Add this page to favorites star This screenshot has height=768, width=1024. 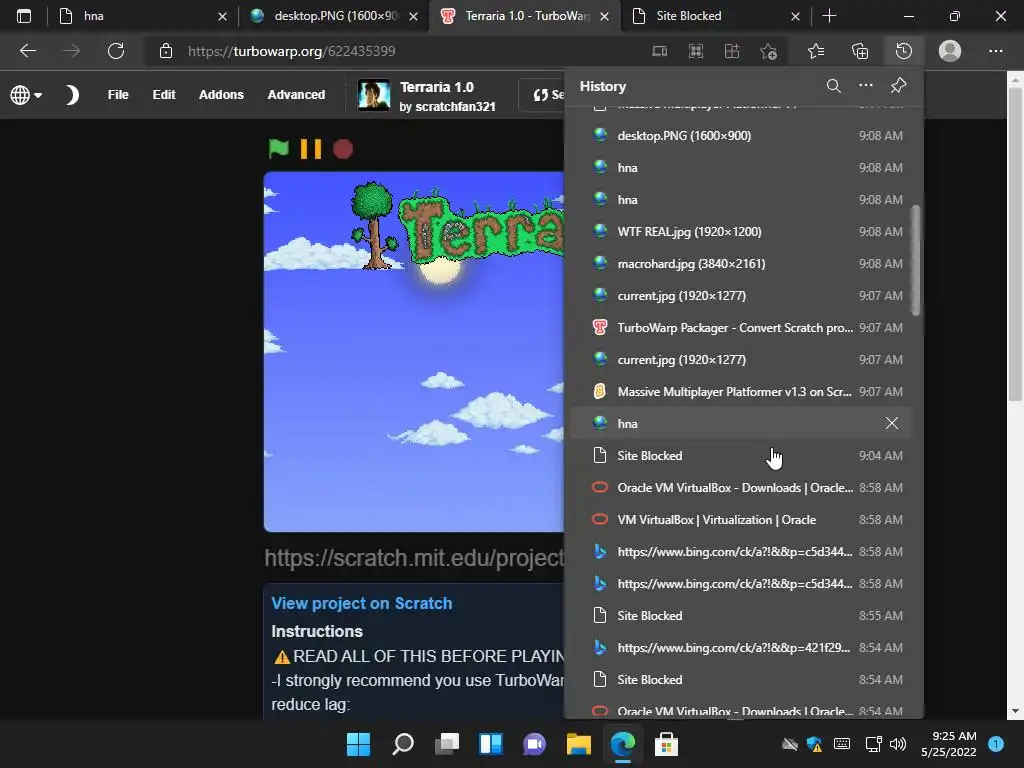[768, 51]
